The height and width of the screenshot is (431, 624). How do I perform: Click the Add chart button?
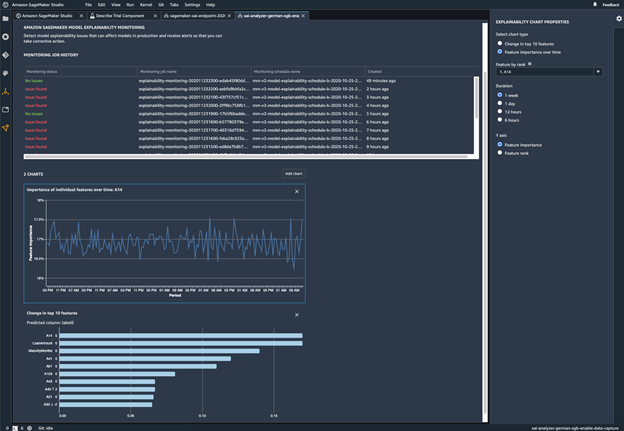[x=293, y=173]
